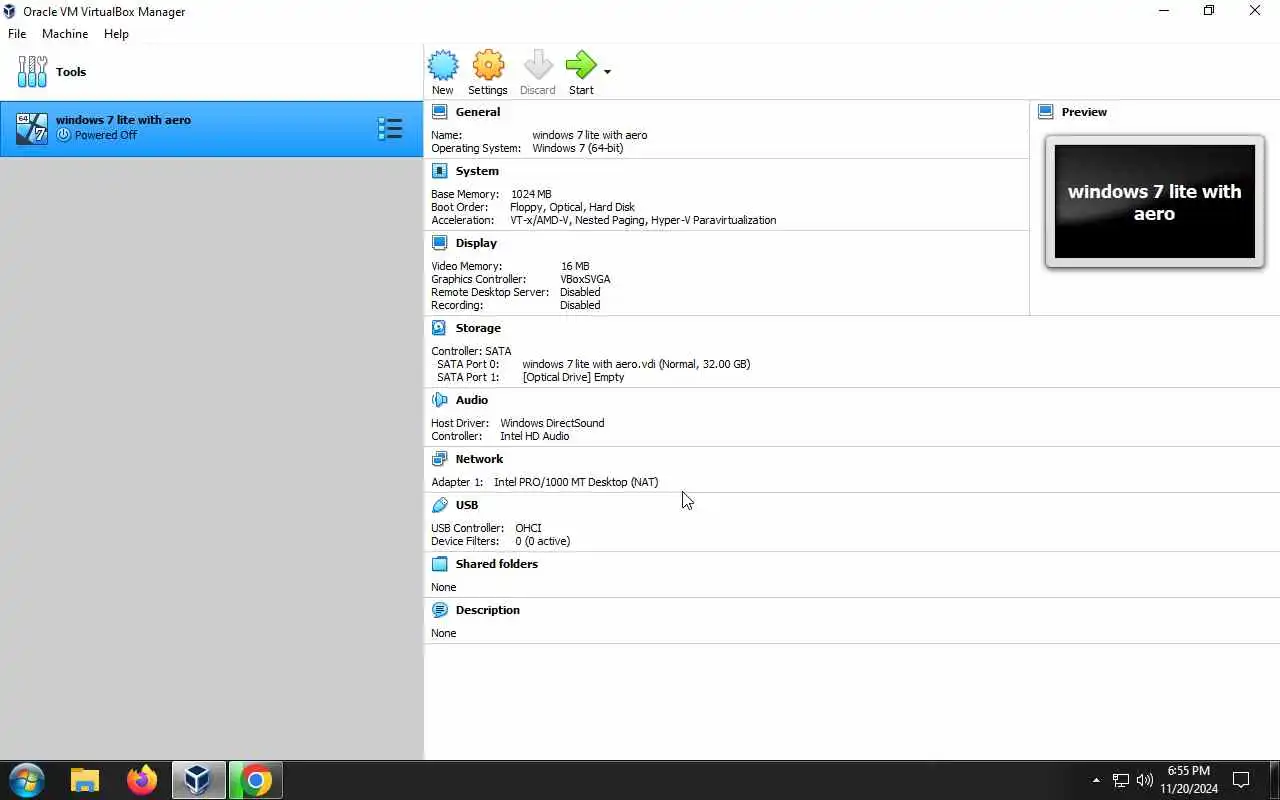Click the windows 7 lite with aero.vdi entry
This screenshot has width=1280, height=800.
[636, 364]
